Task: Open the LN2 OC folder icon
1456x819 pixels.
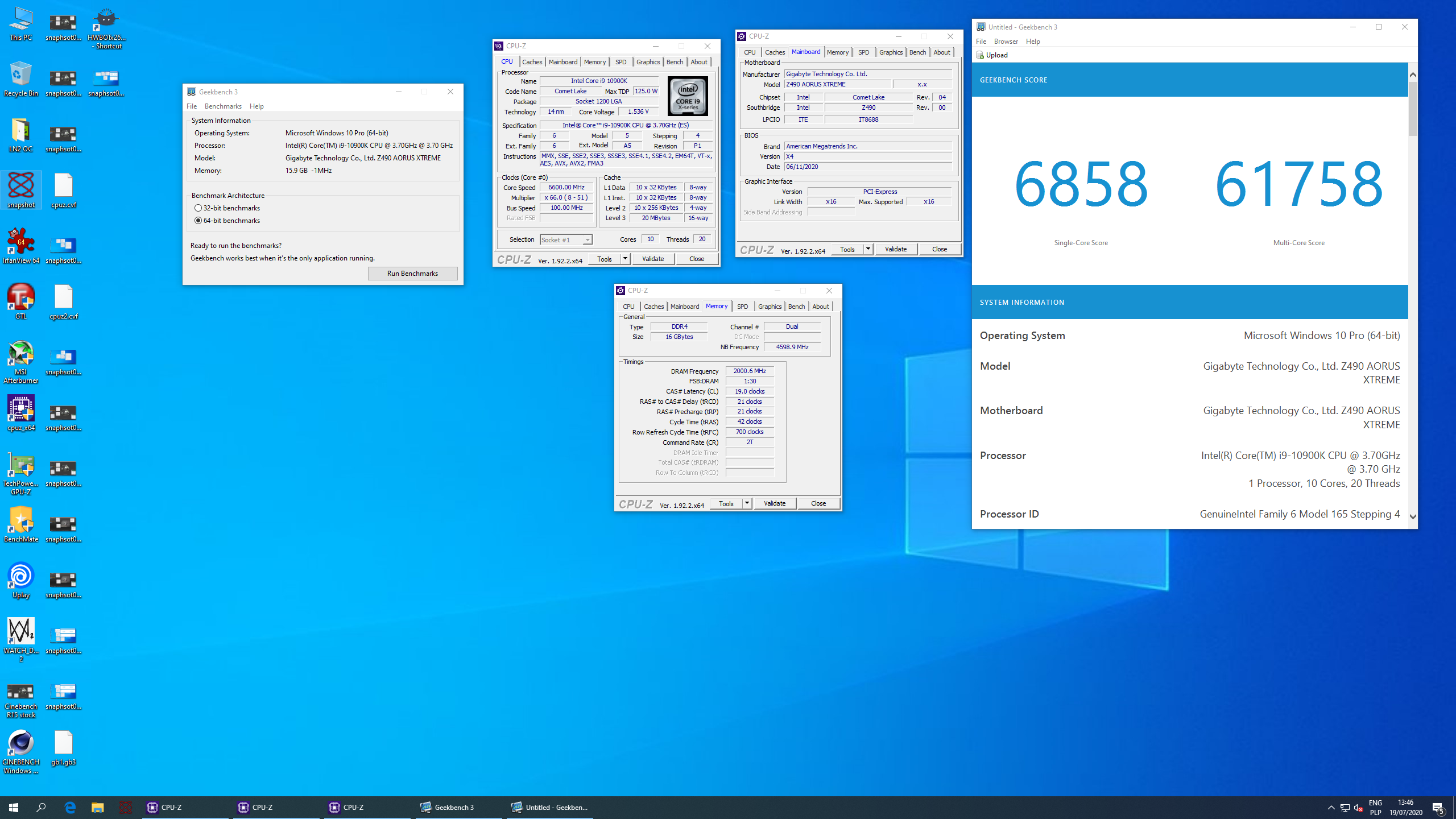Action: [21, 135]
